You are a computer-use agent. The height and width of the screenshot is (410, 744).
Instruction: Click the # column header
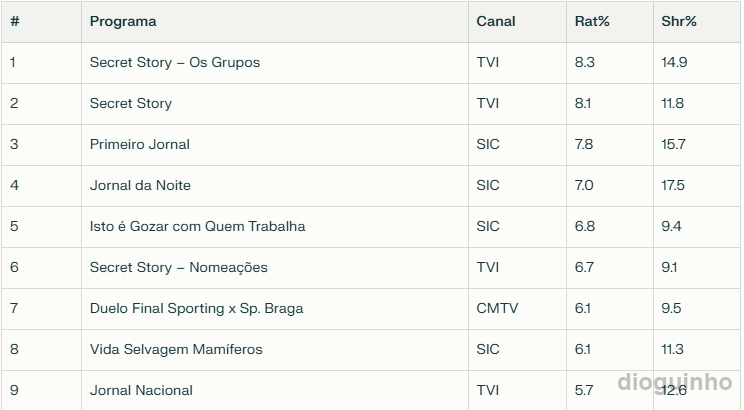[14, 22]
